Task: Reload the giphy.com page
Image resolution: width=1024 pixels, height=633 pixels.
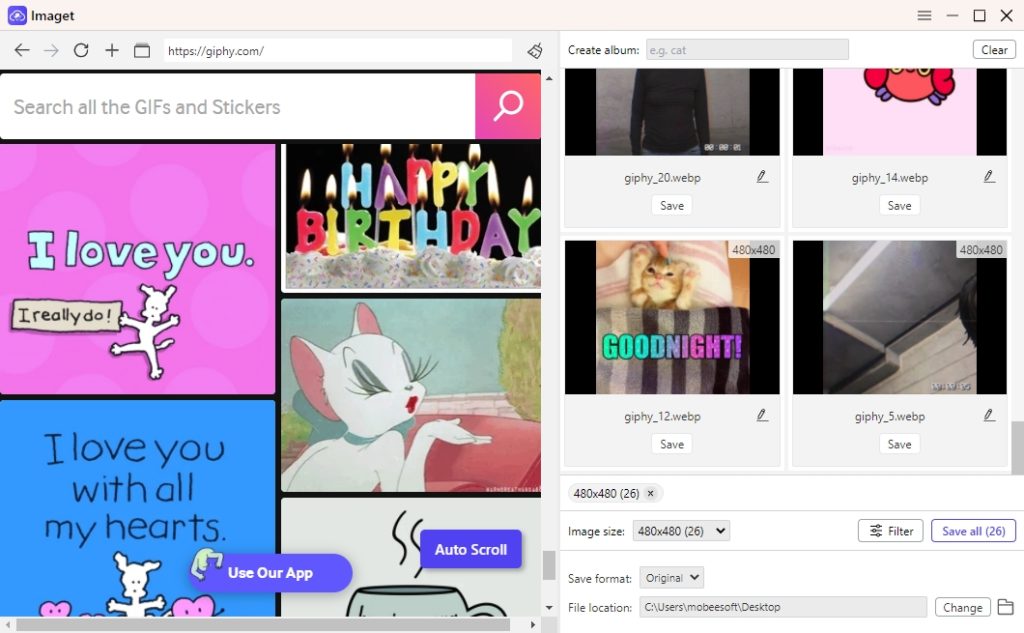Action: click(81, 48)
